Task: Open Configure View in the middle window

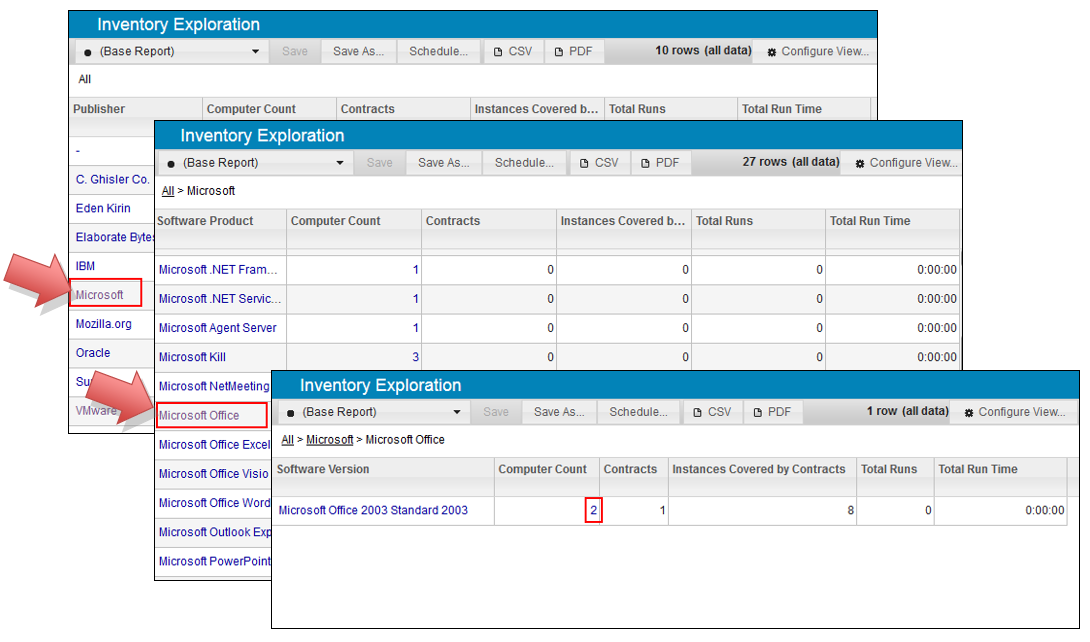Action: point(906,163)
